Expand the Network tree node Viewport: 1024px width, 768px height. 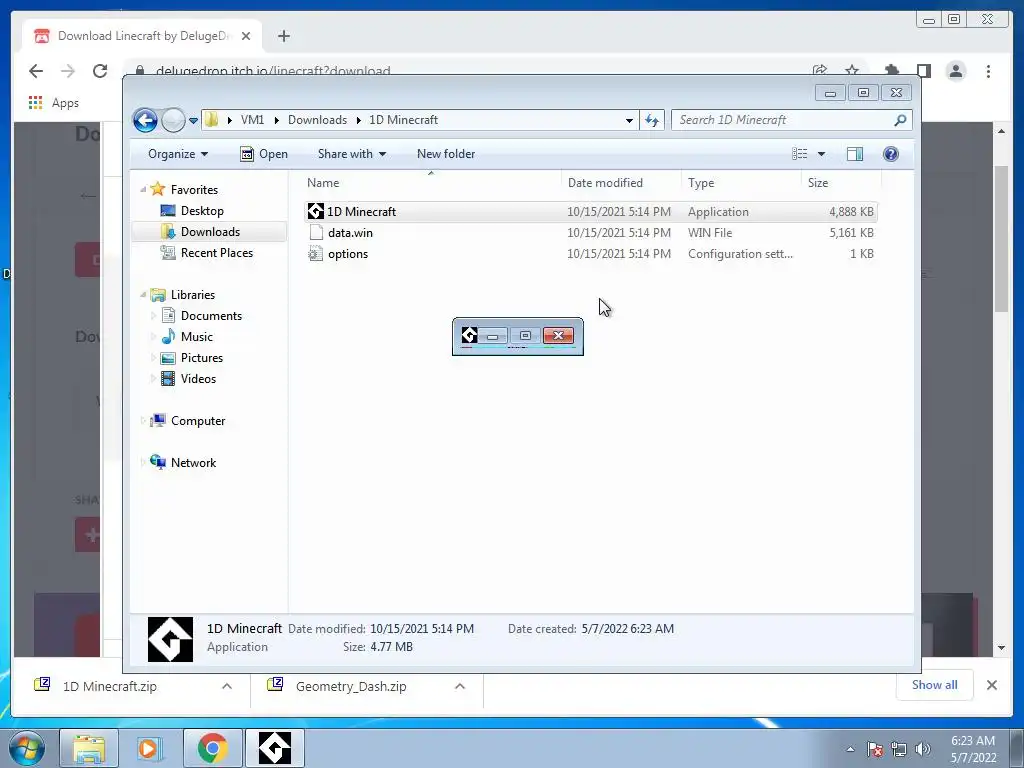[143, 462]
